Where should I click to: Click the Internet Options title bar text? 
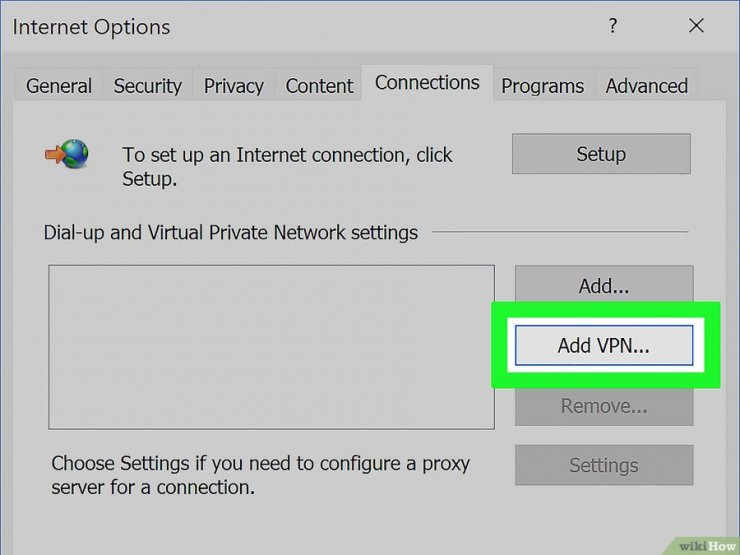click(91, 27)
